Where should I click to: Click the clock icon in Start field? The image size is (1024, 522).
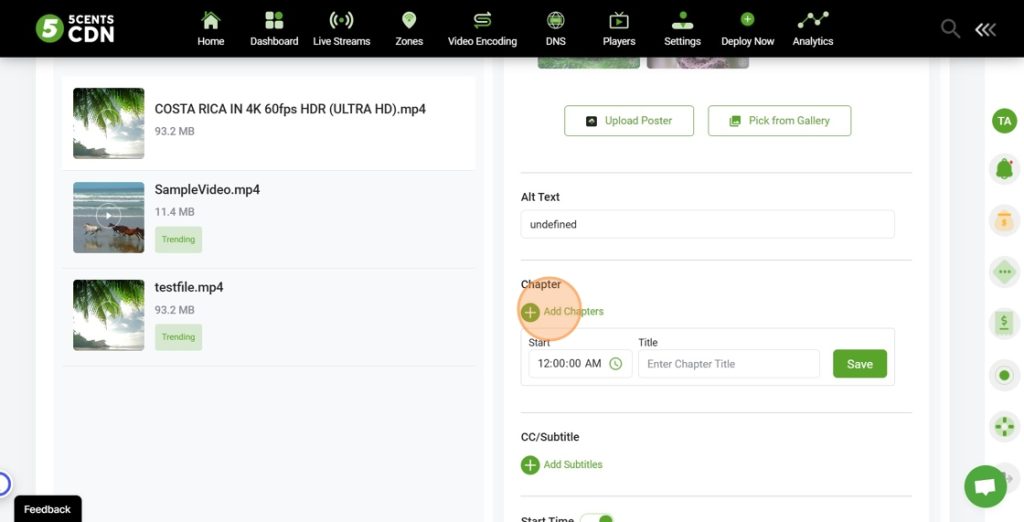(616, 364)
